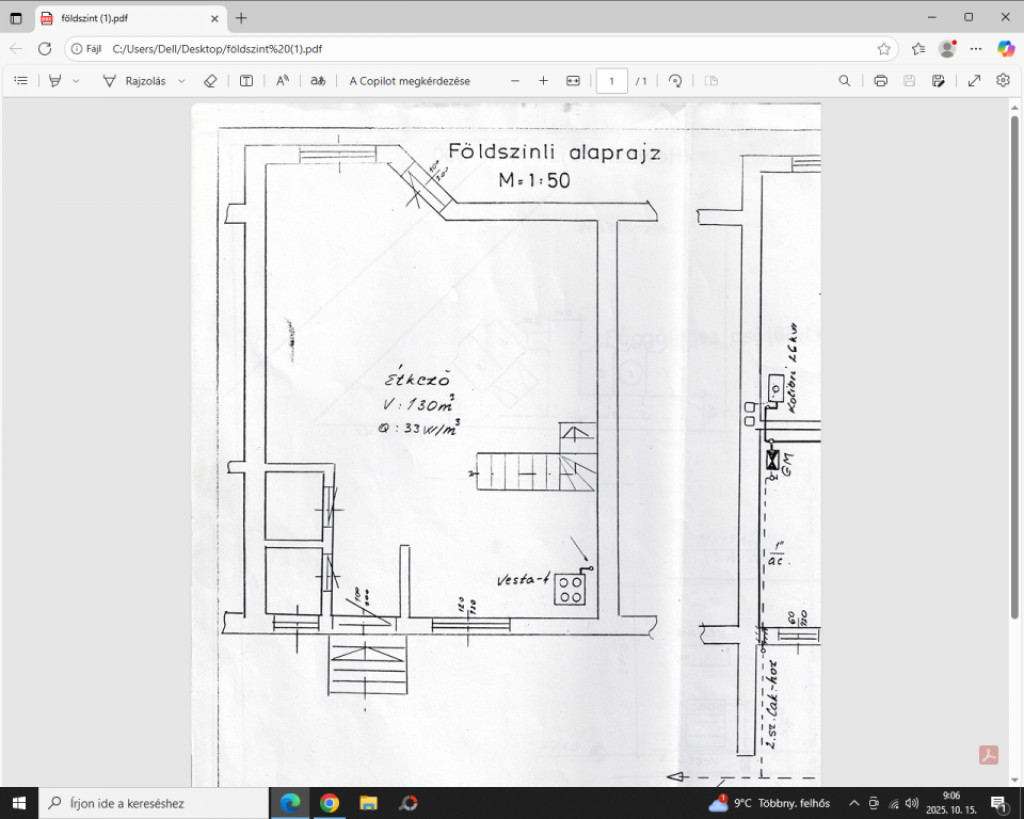This screenshot has height=819, width=1024.
Task: Open the PDF table of contents panel
Action: tap(21, 81)
